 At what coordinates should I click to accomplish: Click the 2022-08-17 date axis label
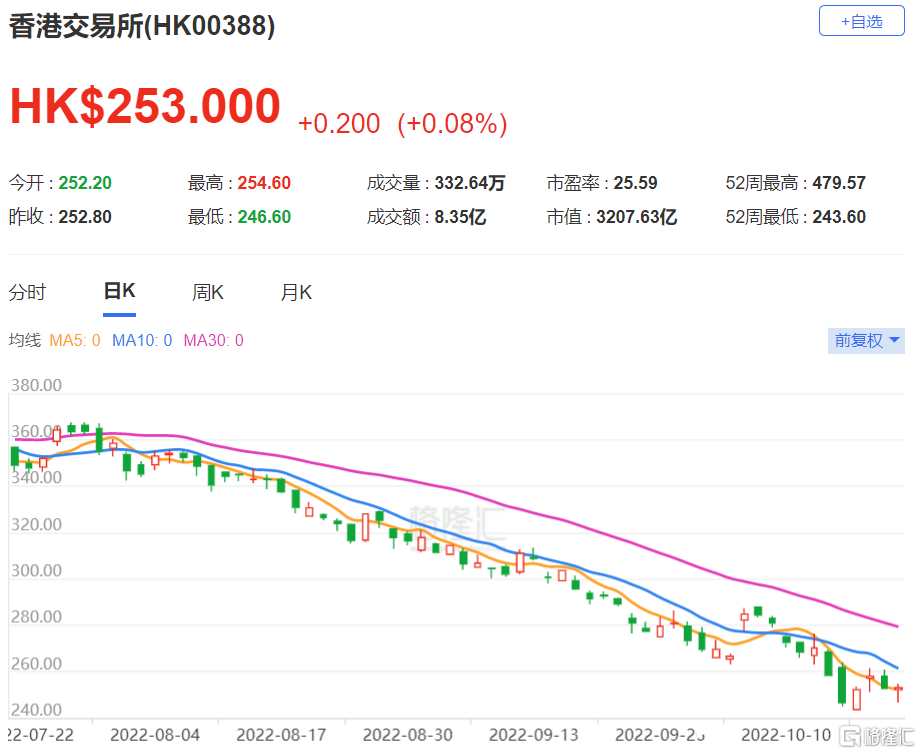pyautogui.click(x=281, y=735)
